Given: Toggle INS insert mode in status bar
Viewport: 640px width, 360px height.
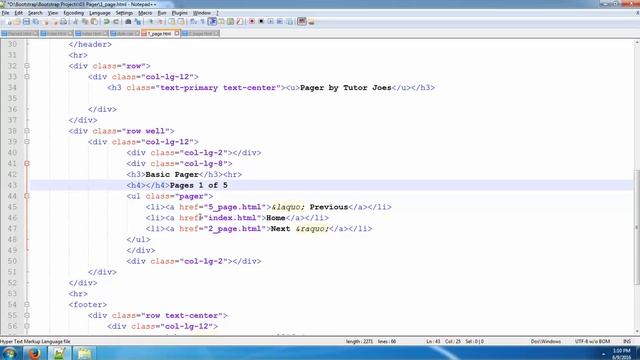Looking at the screenshot, I should point(627,341).
